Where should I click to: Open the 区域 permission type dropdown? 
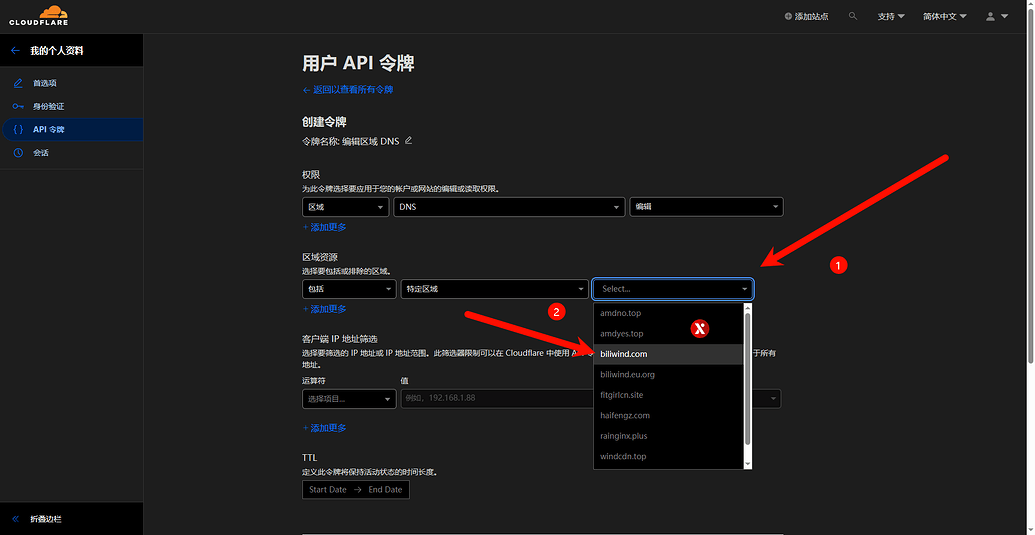(x=345, y=206)
